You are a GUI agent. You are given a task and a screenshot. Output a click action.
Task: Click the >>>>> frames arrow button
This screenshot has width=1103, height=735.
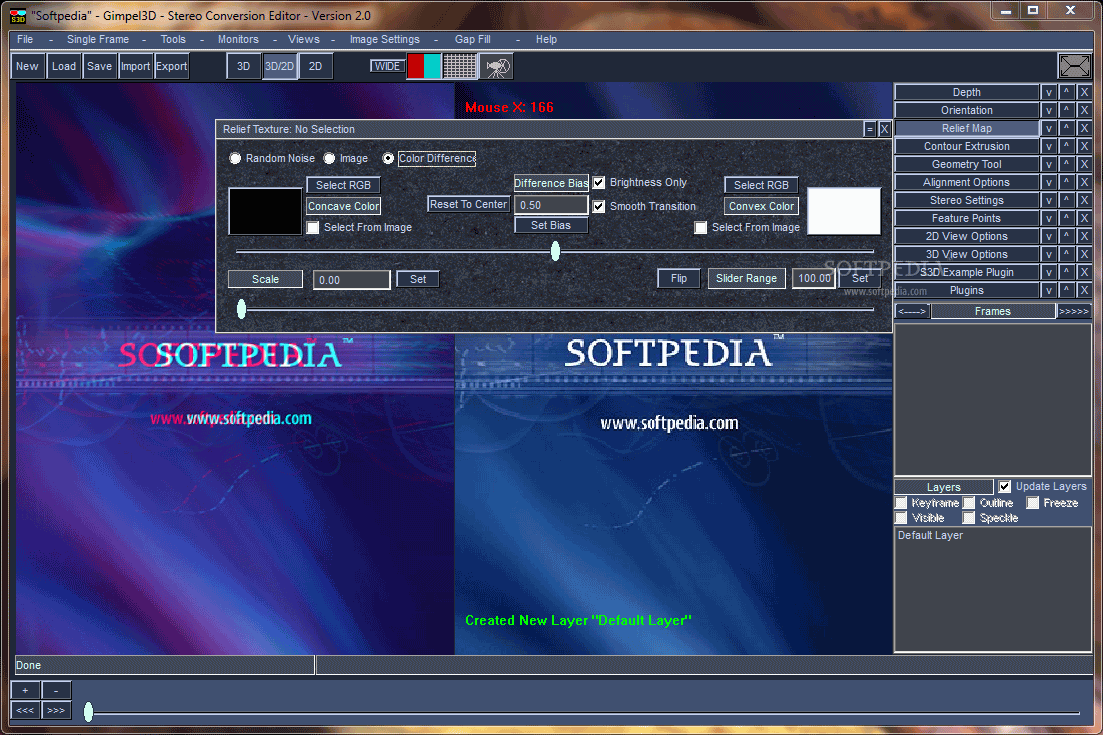[1074, 311]
